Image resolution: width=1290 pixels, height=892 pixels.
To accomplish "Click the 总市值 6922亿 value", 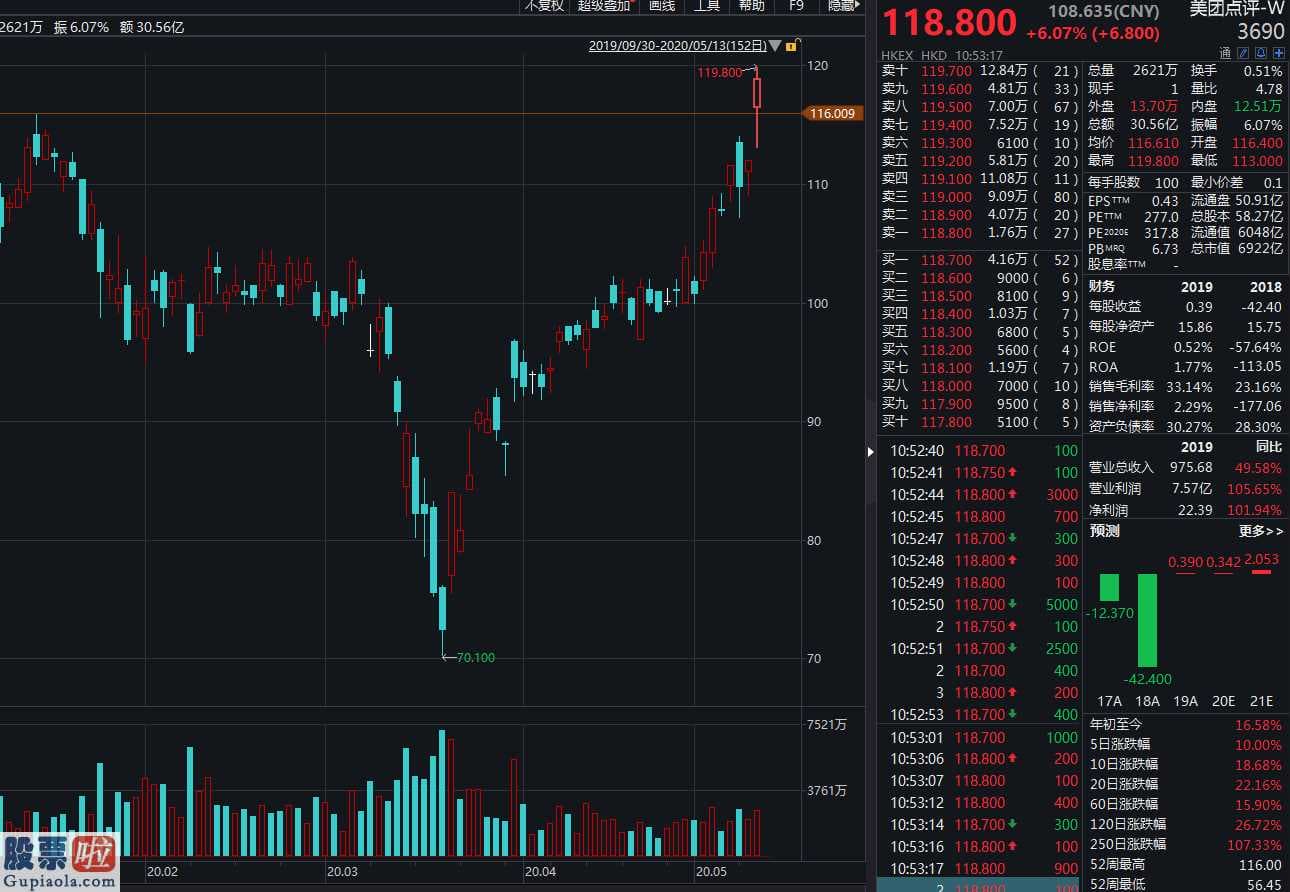I will pyautogui.click(x=1259, y=249).
